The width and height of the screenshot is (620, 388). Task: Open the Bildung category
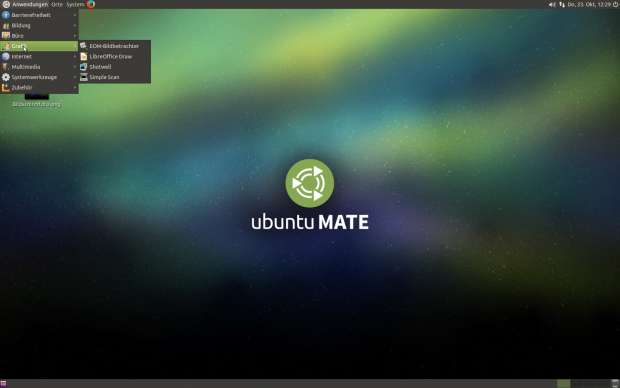tap(39, 25)
